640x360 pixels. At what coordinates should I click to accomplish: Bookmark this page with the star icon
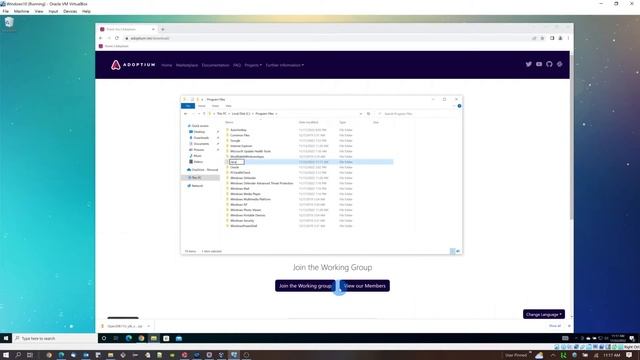tap(542, 38)
